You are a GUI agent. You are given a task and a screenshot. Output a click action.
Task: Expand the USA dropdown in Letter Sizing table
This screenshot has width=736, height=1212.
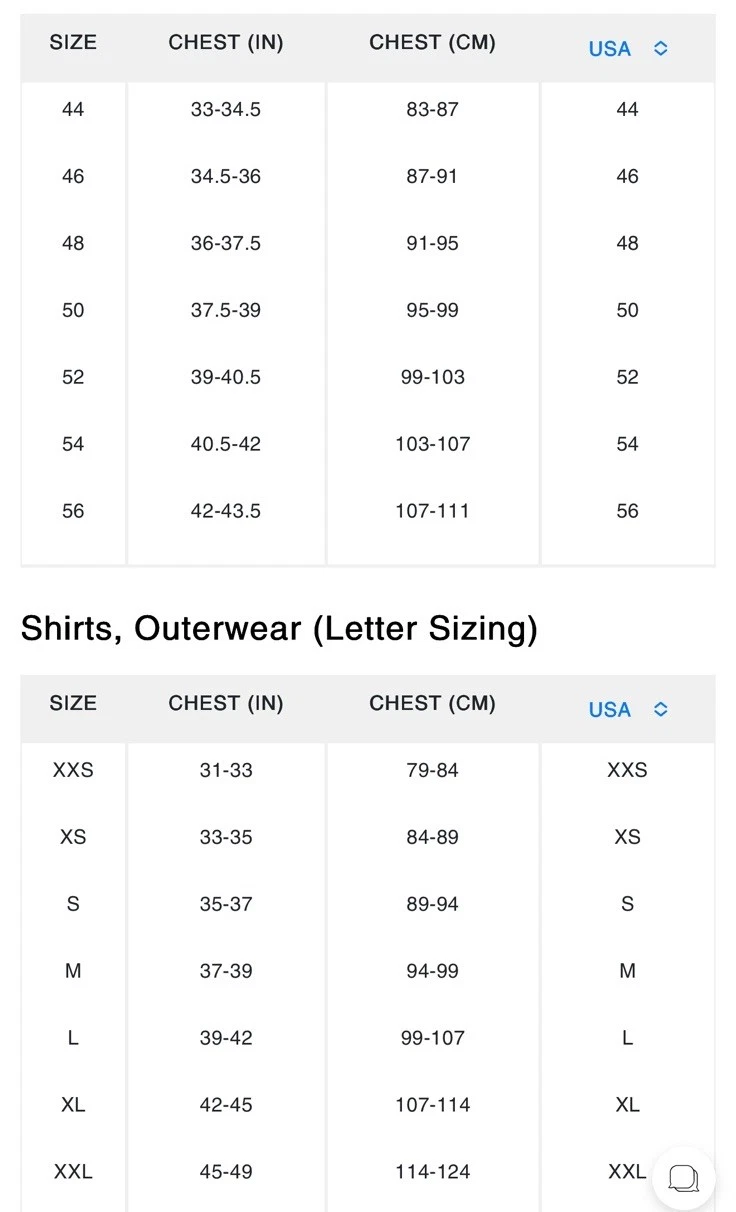[628, 710]
